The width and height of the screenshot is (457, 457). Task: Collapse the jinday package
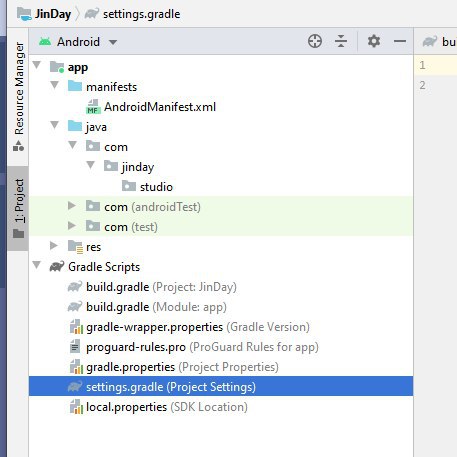pos(91,165)
